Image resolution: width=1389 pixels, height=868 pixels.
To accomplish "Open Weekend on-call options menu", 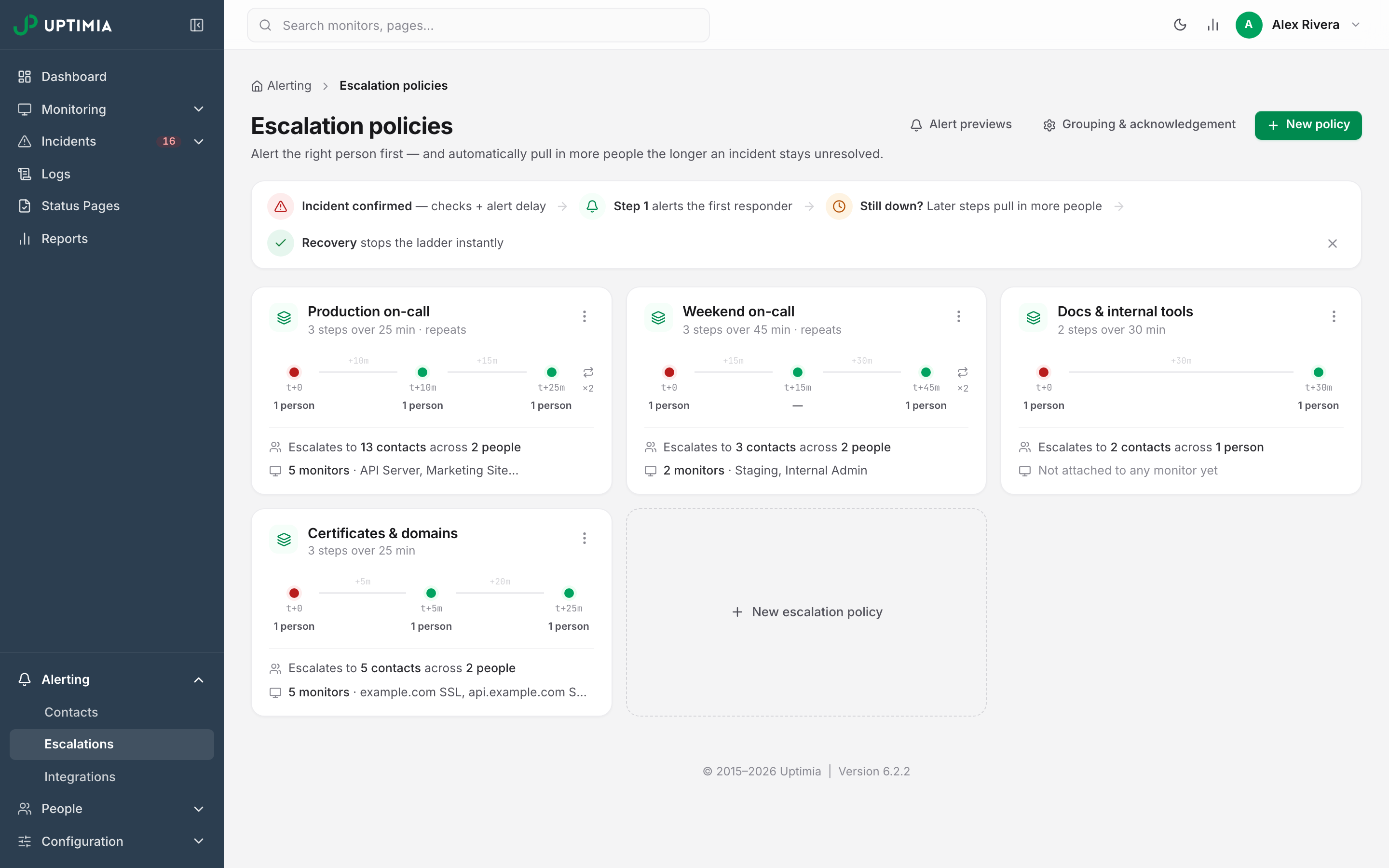I will coord(958,316).
